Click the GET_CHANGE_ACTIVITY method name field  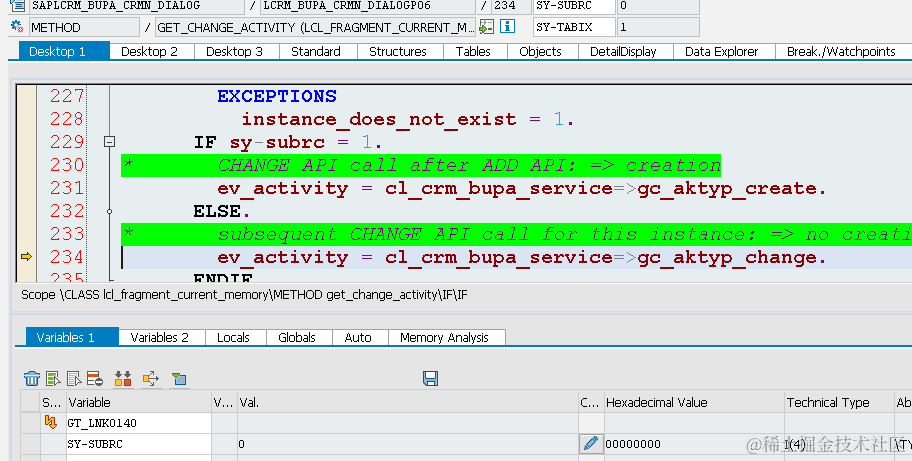click(x=315, y=27)
